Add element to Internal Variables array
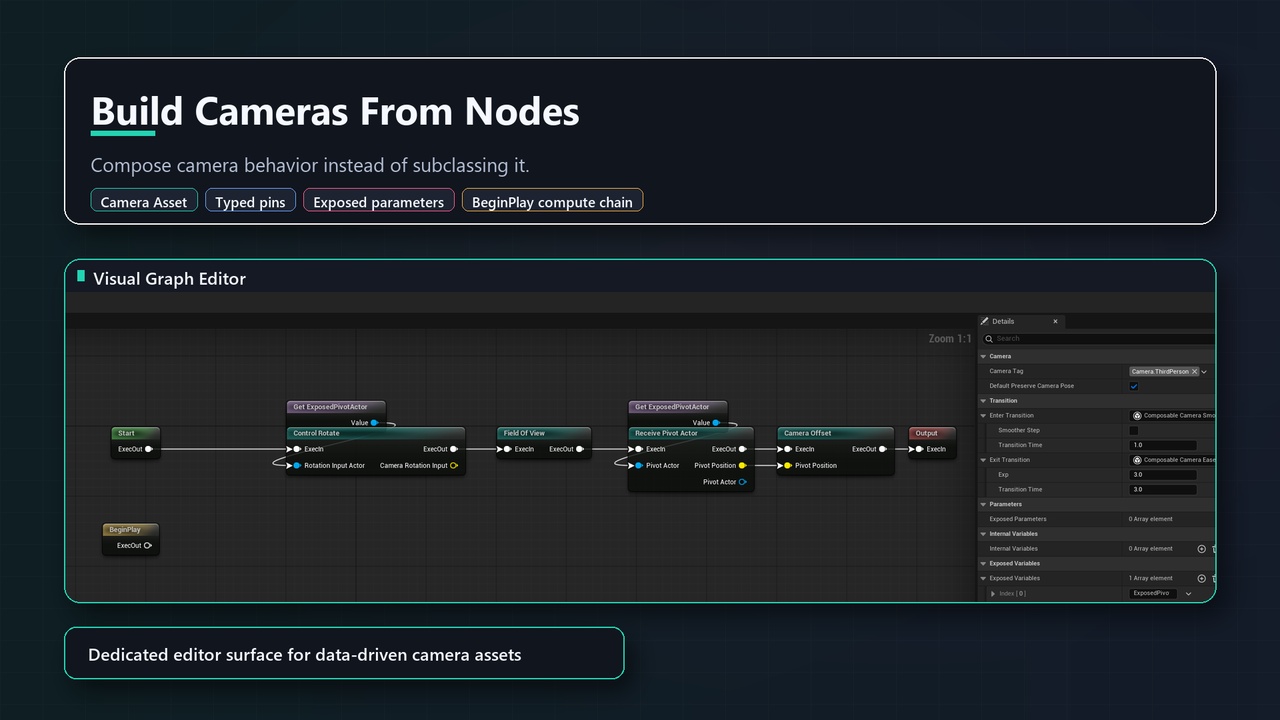This screenshot has height=720, width=1280. point(1202,548)
